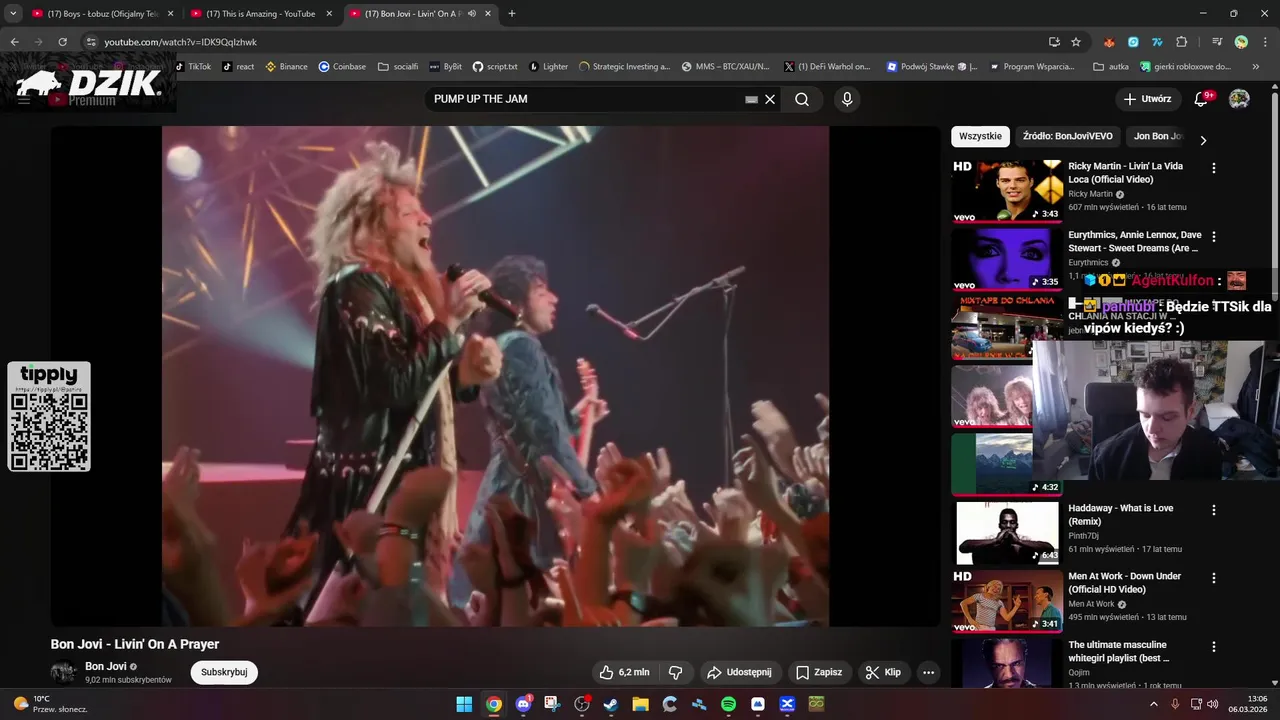Image resolution: width=1280 pixels, height=720 pixels.
Task: Open options for ultimate masculine playlist video
Action: (x=1214, y=647)
